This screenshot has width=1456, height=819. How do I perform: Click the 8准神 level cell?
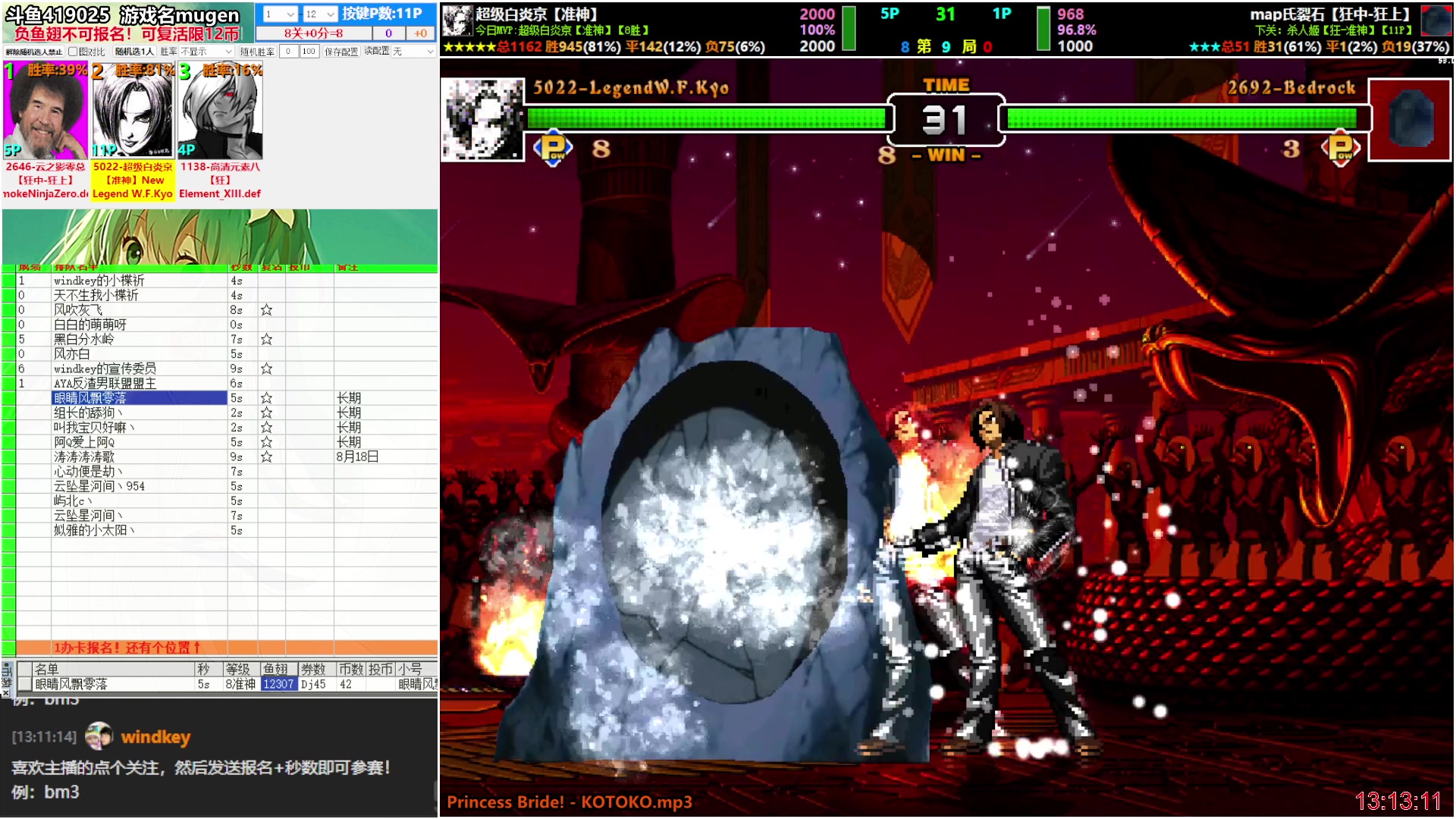[x=240, y=684]
